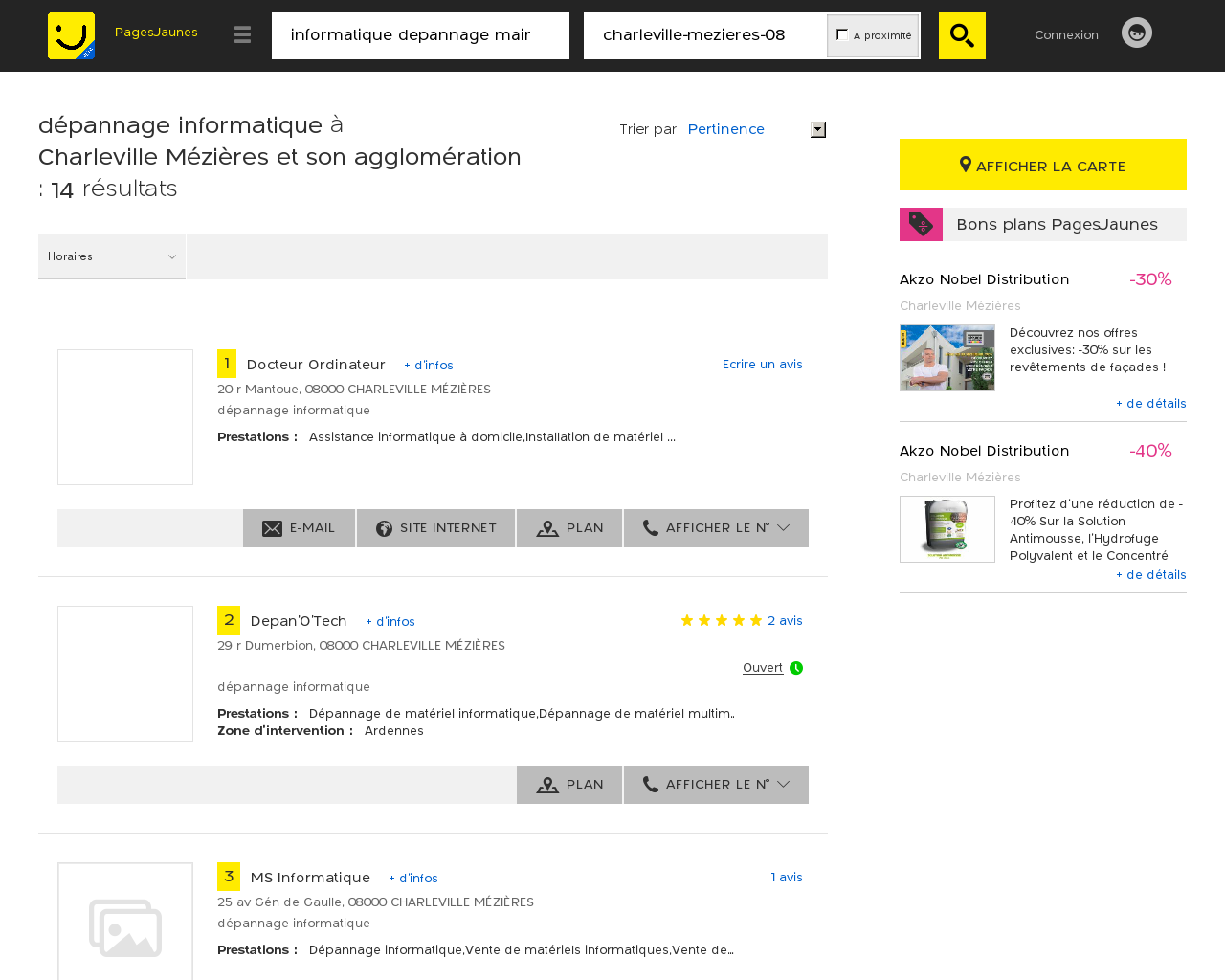Click the pink Bons plans tag icon
The height and width of the screenshot is (980, 1225).
point(921,224)
